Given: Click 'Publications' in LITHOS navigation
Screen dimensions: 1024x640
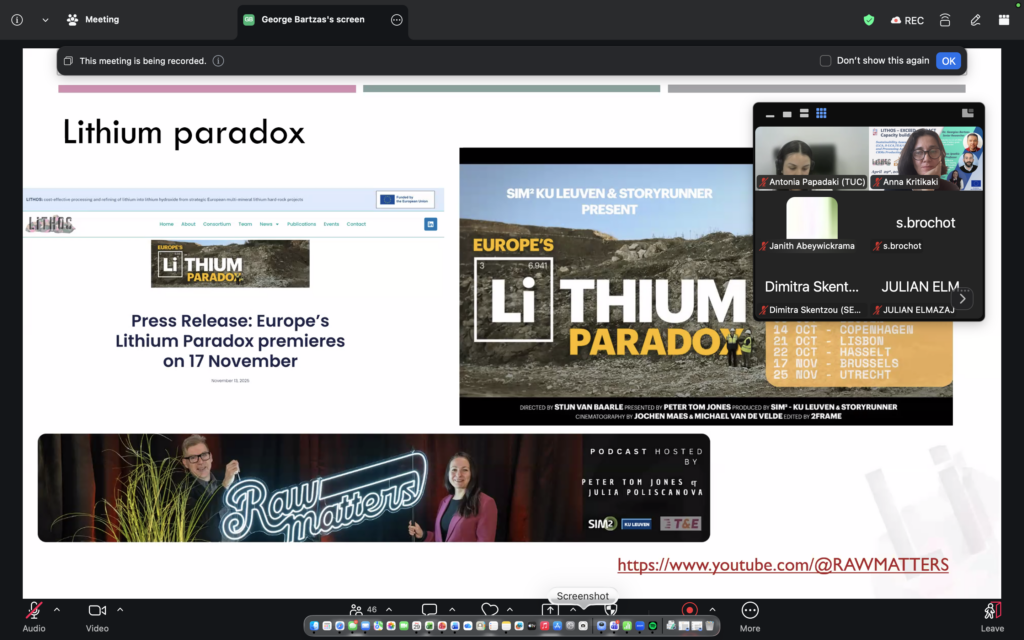Looking at the screenshot, I should click(302, 224).
